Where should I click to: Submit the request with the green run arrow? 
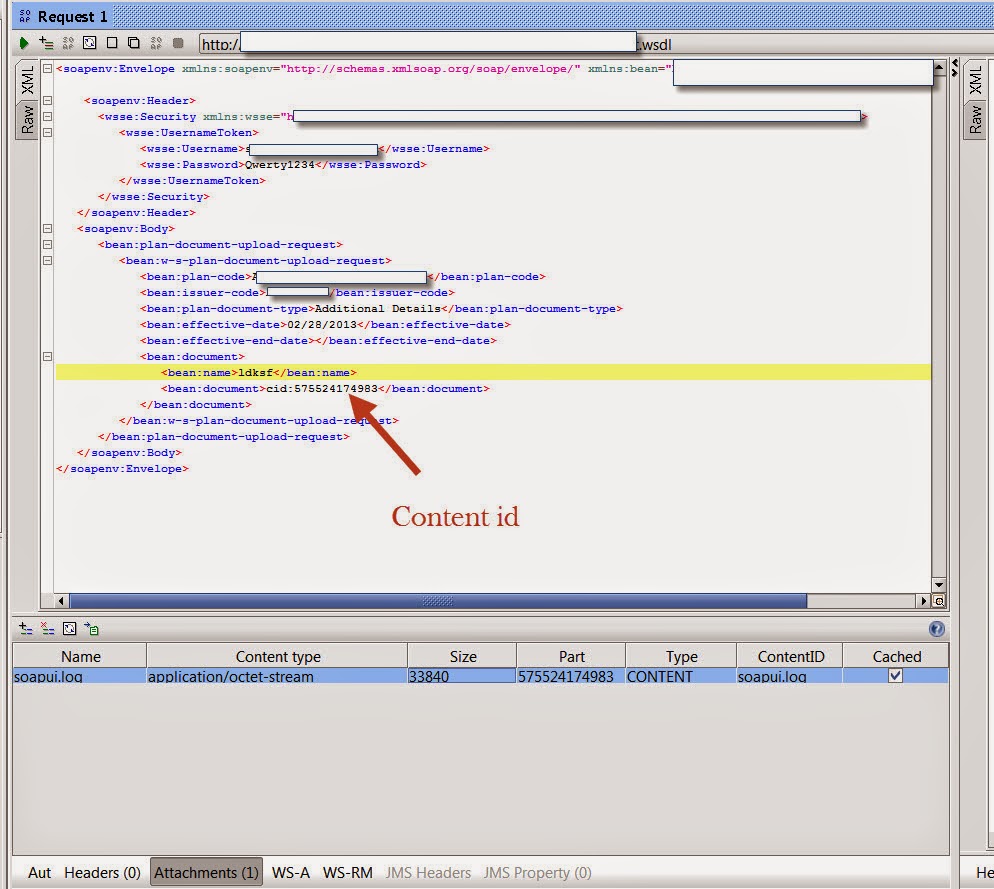(x=24, y=43)
